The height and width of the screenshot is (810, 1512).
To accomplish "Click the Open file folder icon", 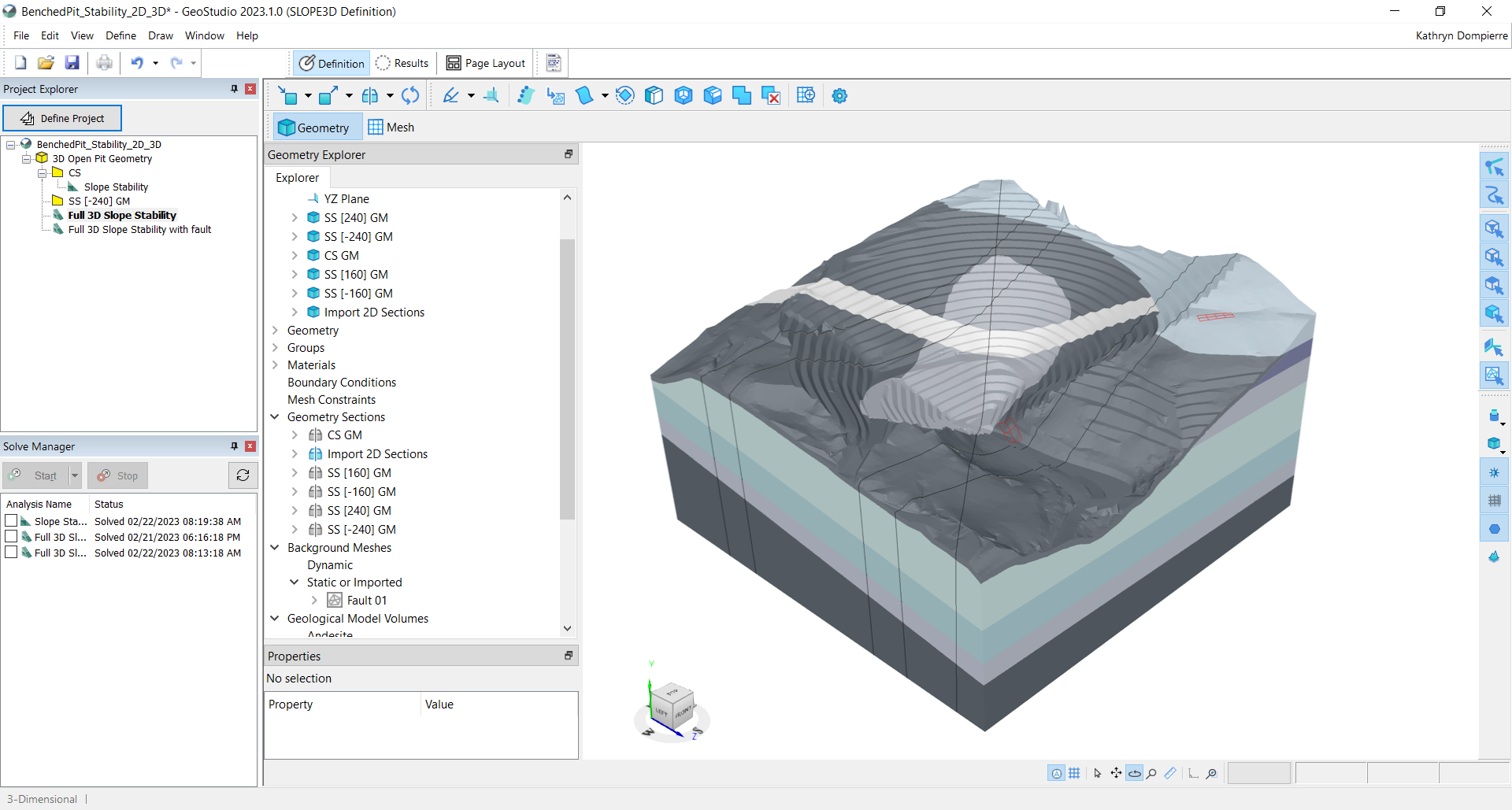I will click(46, 63).
